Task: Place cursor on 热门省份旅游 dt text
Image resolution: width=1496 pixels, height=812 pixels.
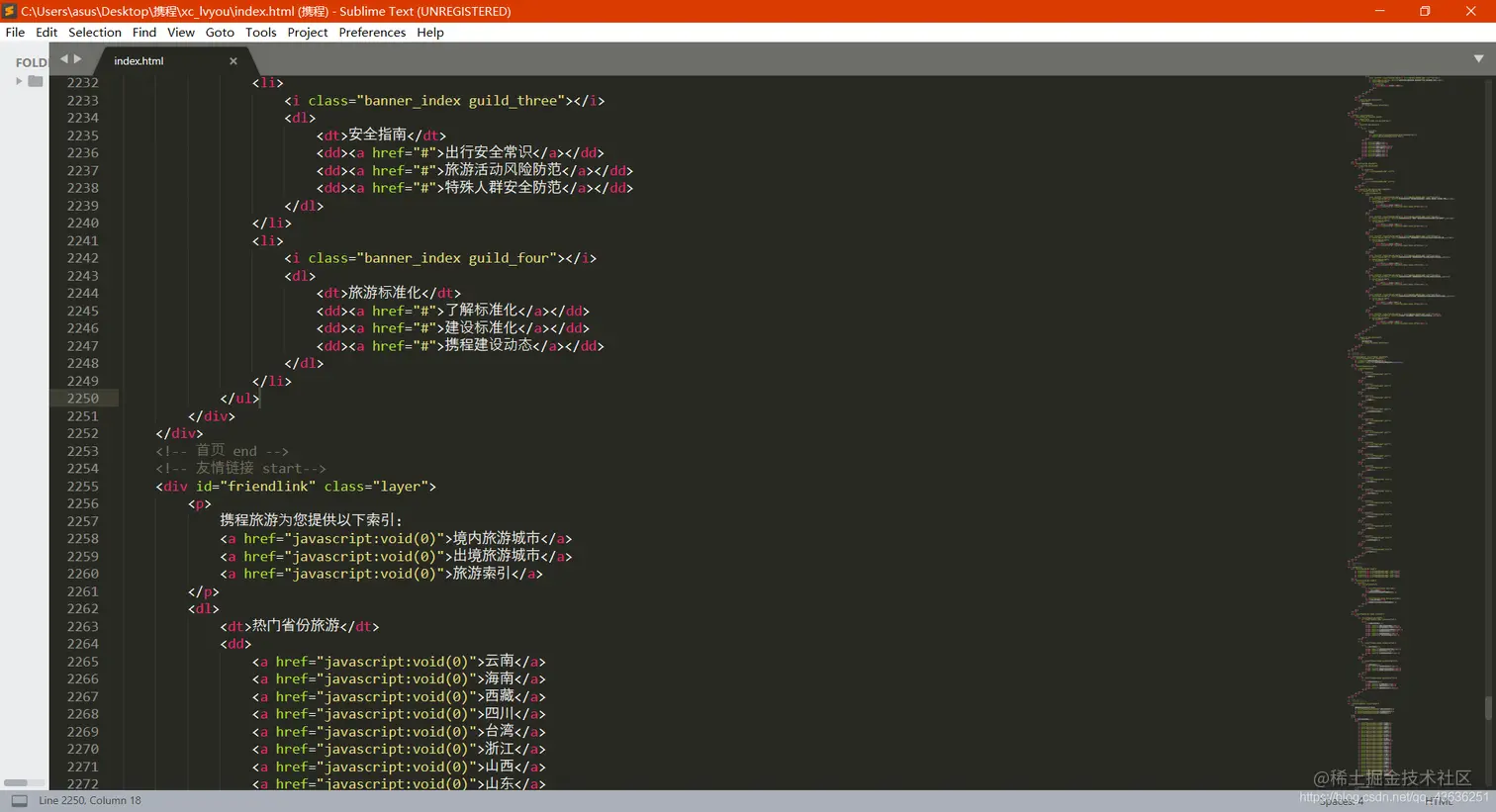Action: [296, 627]
